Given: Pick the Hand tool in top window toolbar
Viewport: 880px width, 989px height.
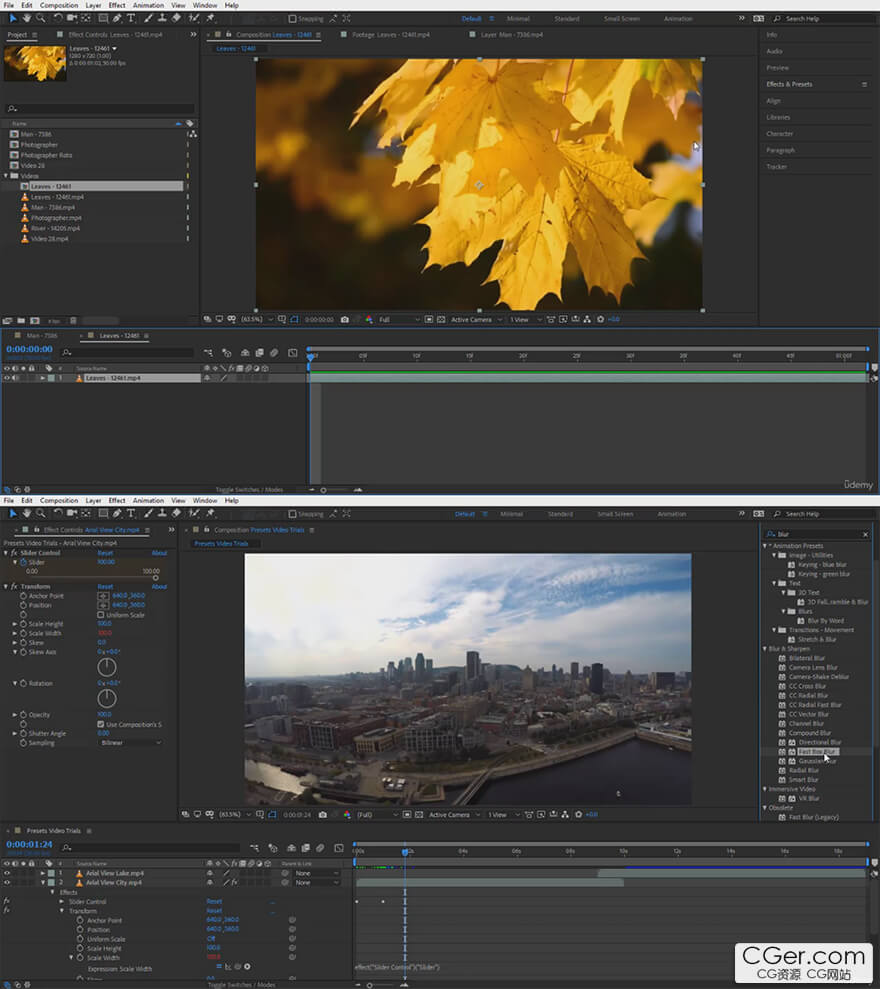Looking at the screenshot, I should point(26,18).
